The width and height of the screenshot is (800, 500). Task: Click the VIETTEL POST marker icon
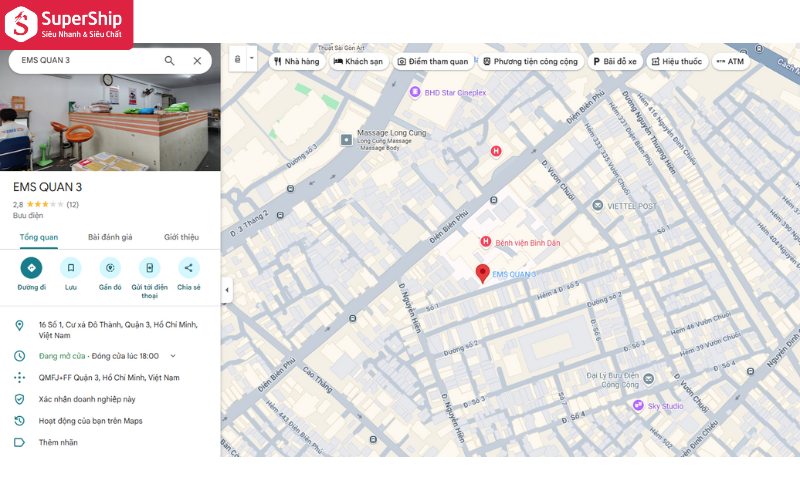(597, 205)
